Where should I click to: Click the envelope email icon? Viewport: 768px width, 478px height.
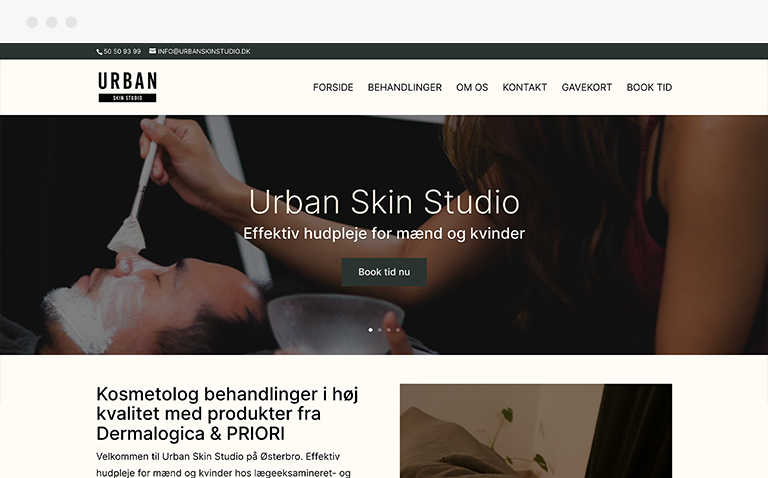(x=152, y=51)
